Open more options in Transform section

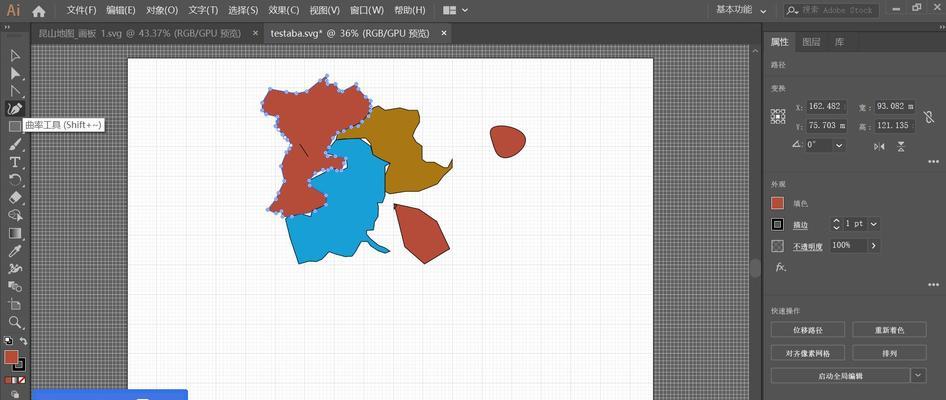(x=933, y=162)
